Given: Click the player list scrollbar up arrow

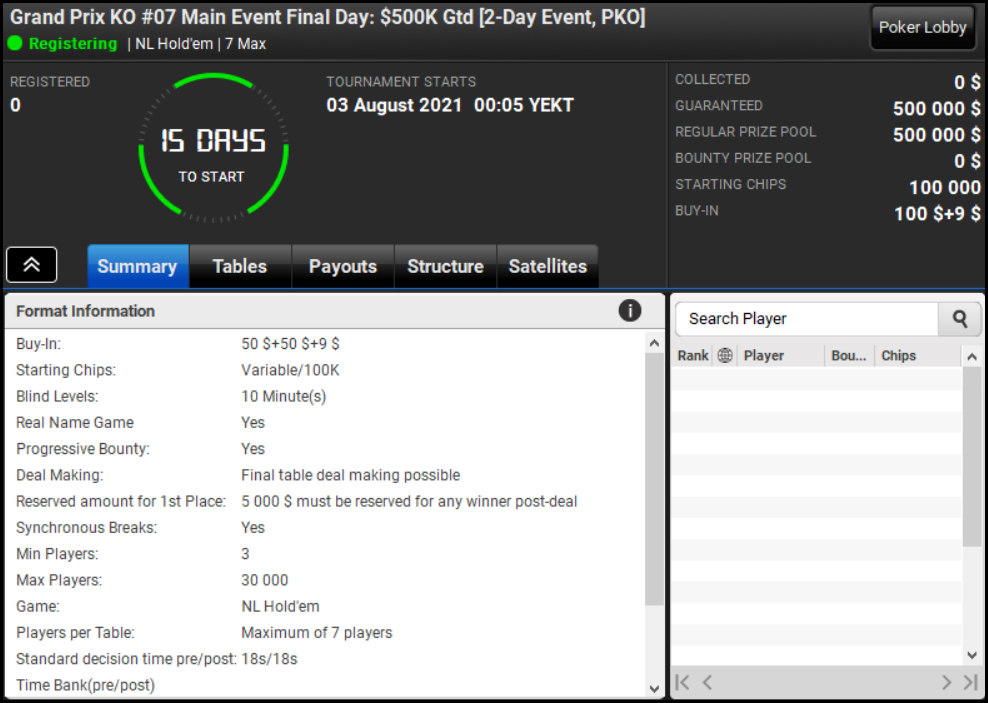Looking at the screenshot, I should click(972, 357).
